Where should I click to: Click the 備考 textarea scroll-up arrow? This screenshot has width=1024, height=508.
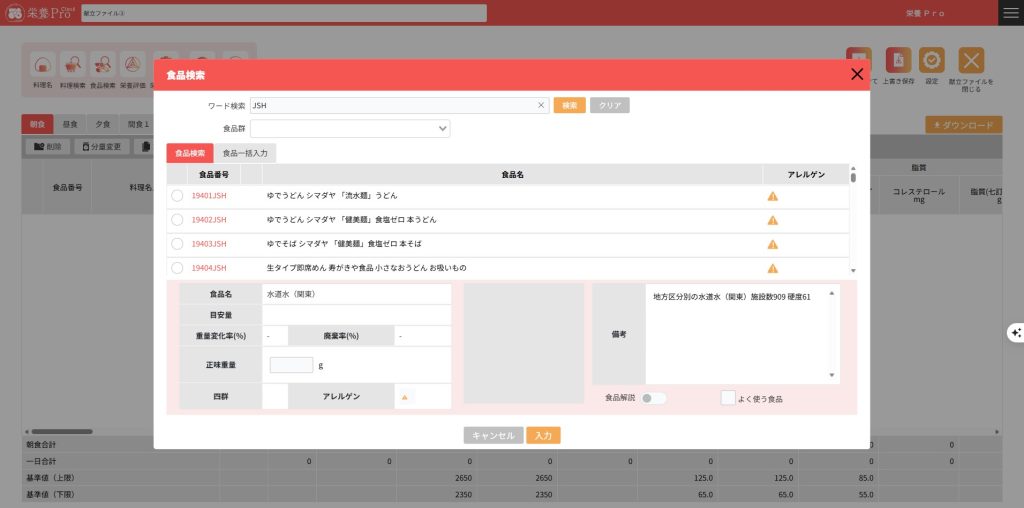[x=831, y=293]
